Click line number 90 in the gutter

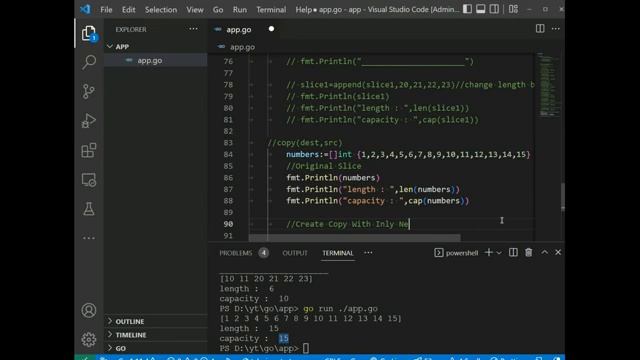click(x=228, y=224)
